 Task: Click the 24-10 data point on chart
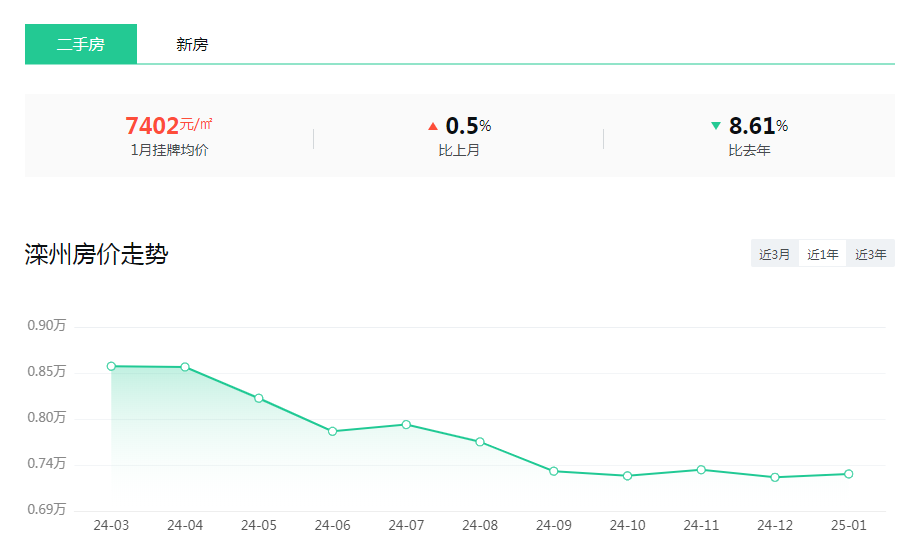[x=628, y=476]
